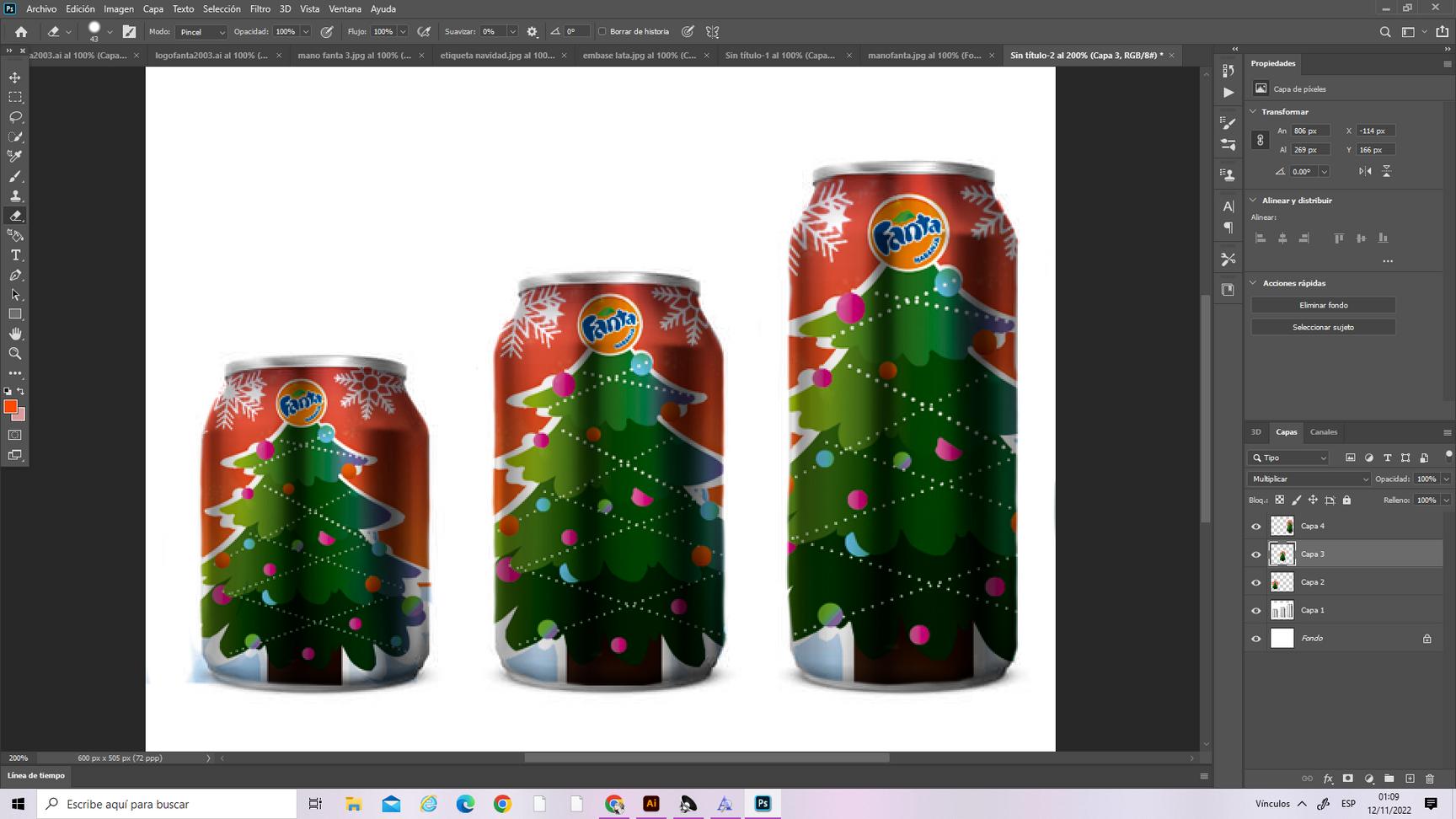Select the Clone Stamp tool
The image size is (1456, 819).
pyautogui.click(x=15, y=195)
